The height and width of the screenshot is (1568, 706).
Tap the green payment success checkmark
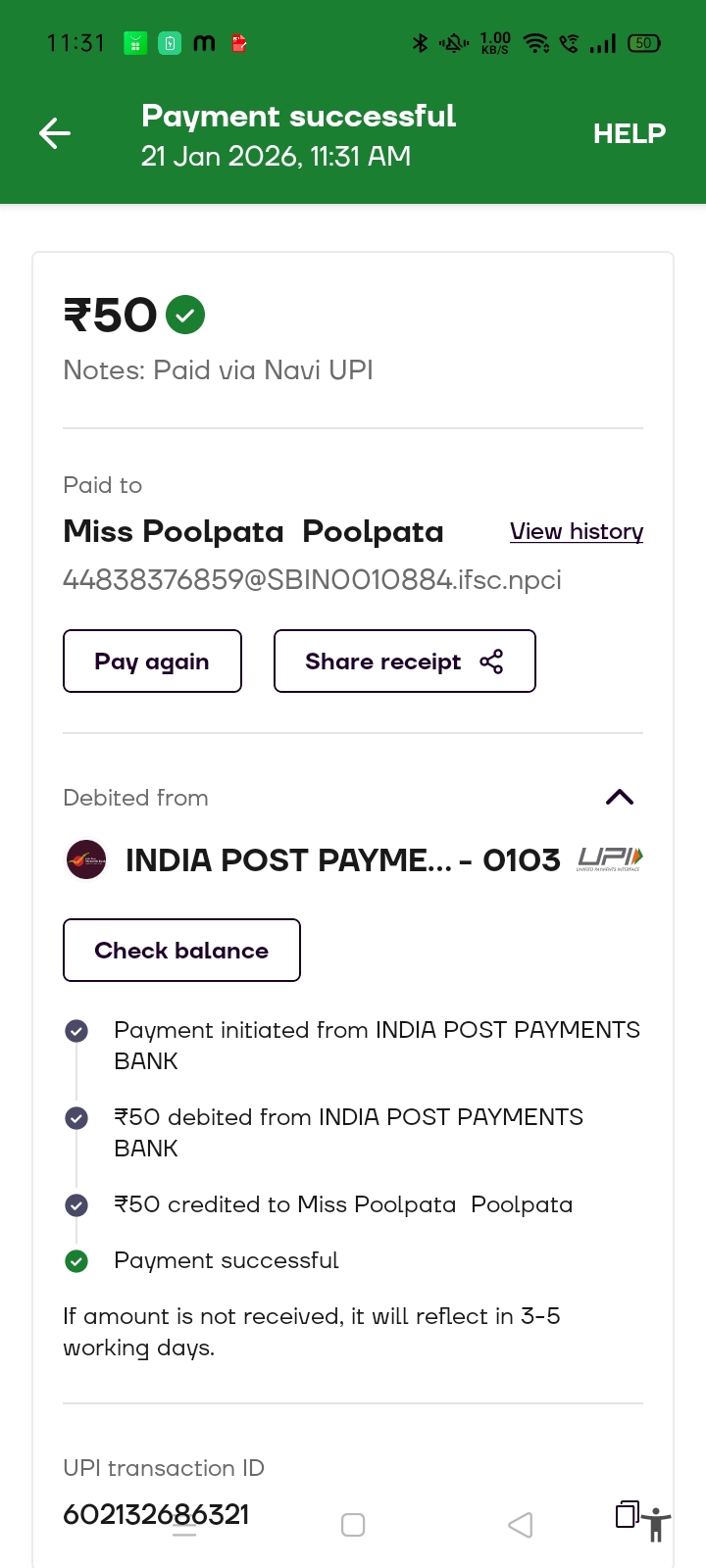tap(185, 315)
